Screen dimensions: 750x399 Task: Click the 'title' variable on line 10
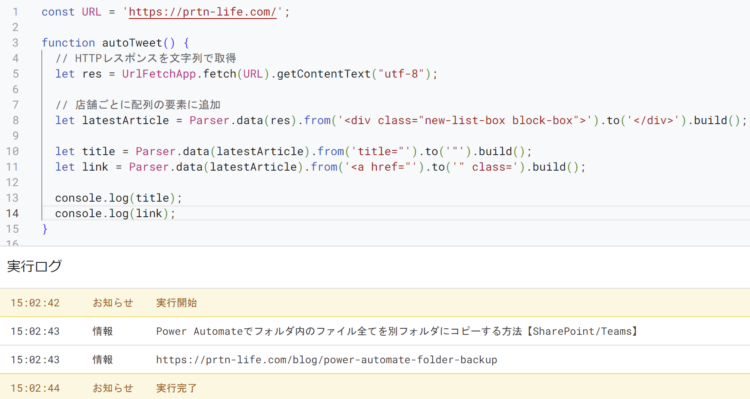coord(99,151)
